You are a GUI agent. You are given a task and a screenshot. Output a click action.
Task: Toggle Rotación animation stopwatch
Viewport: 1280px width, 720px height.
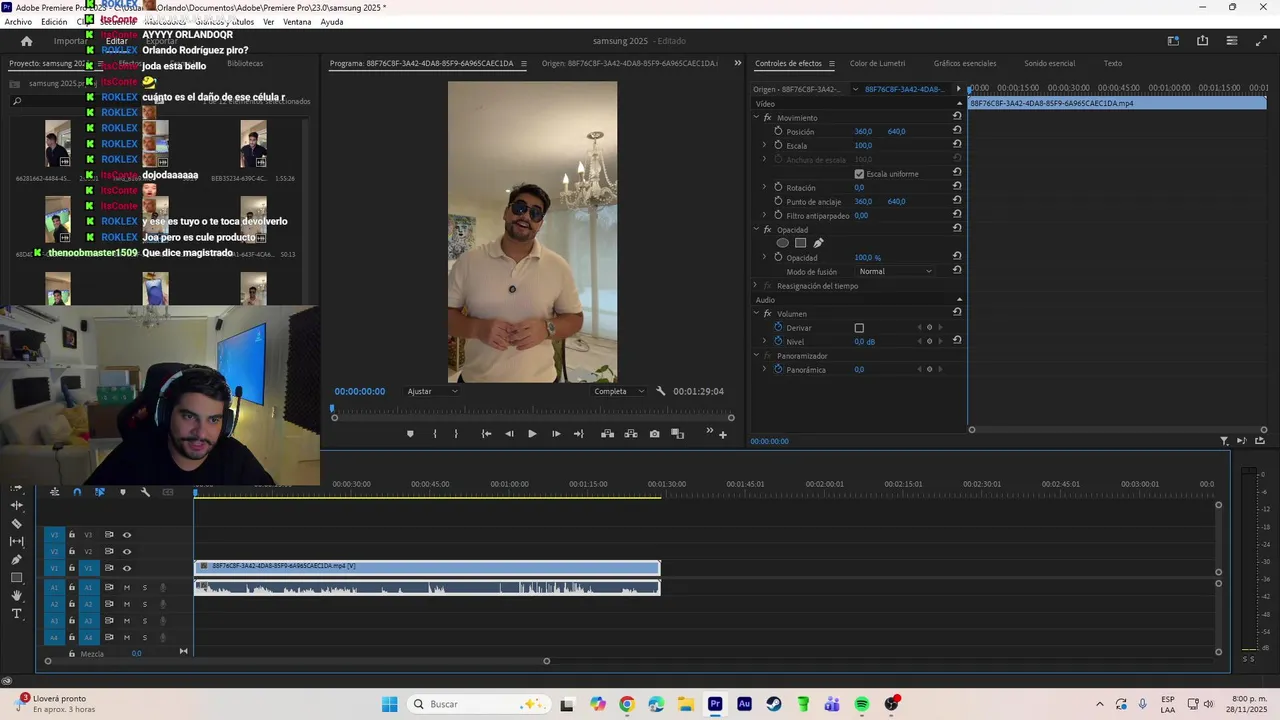coord(778,187)
